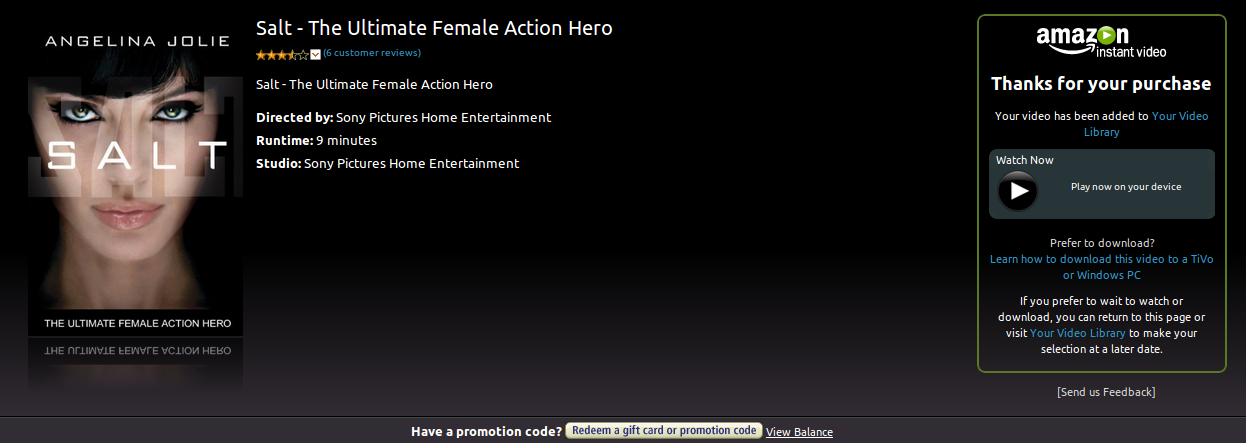
Task: Click the Amazon Instant Video logo
Action: (1101, 42)
